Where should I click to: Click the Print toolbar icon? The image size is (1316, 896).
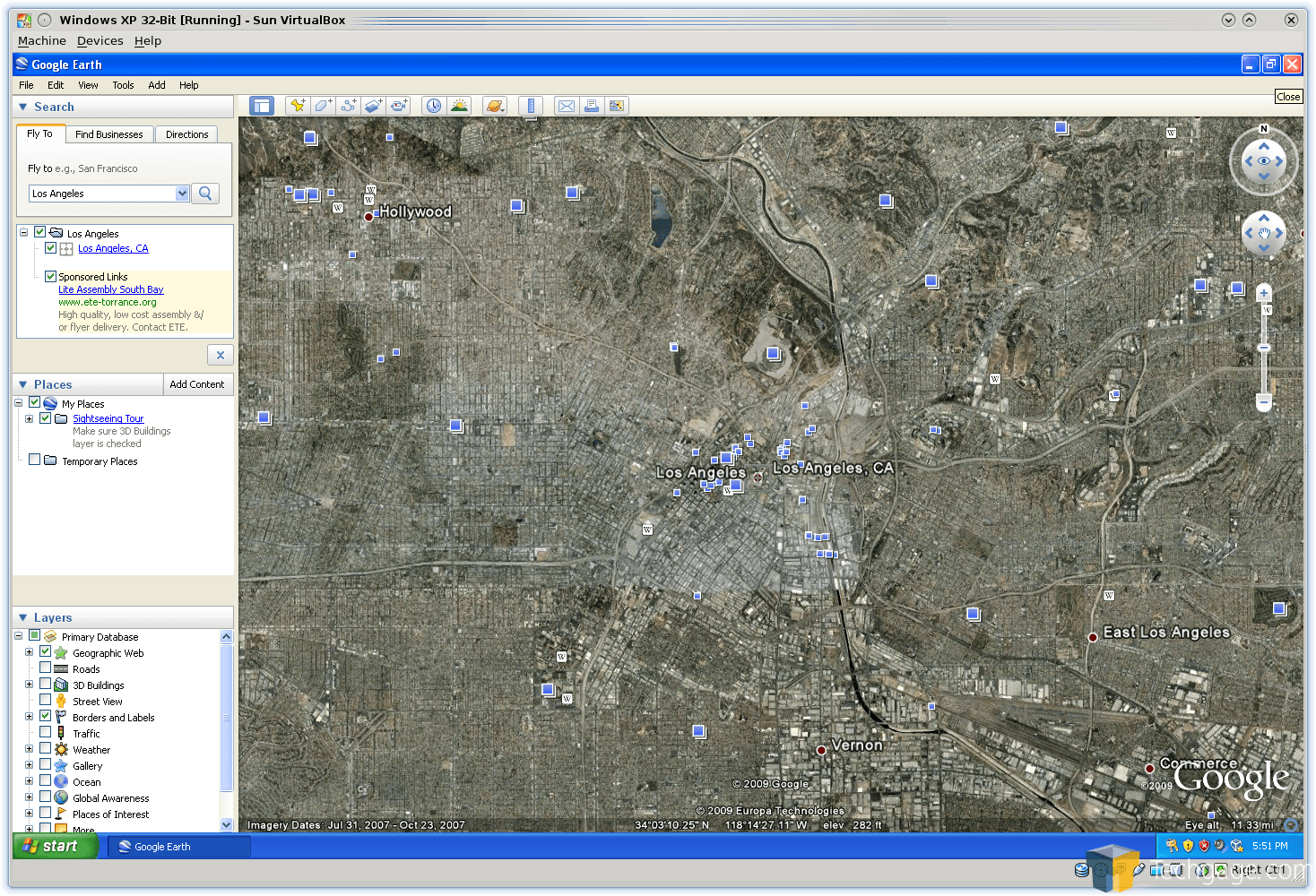point(592,106)
